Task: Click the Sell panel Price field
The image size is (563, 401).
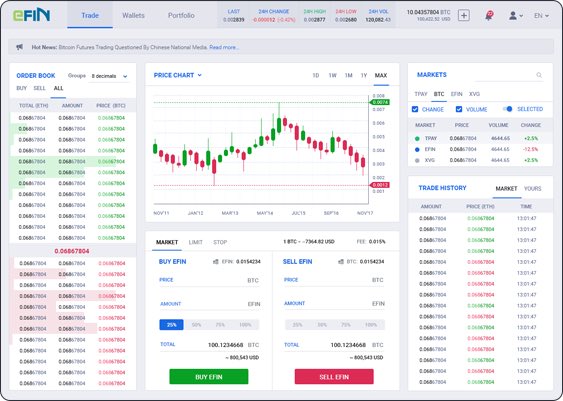Action: click(334, 280)
